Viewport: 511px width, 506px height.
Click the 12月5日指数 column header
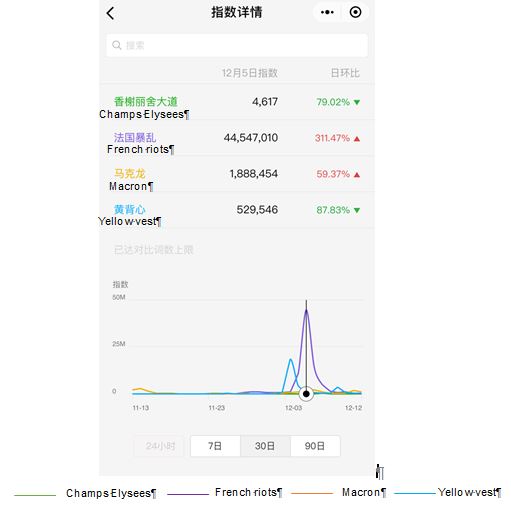250,73
